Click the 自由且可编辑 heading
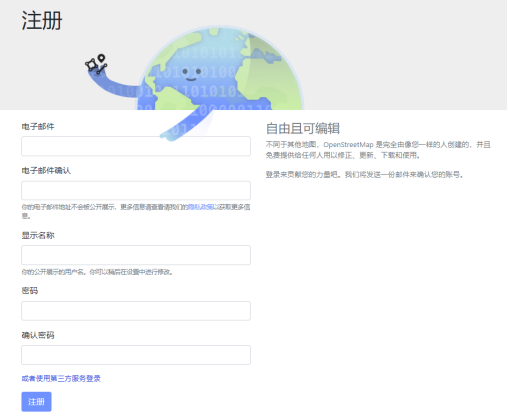Viewport: 508px width, 418px height. point(303,129)
